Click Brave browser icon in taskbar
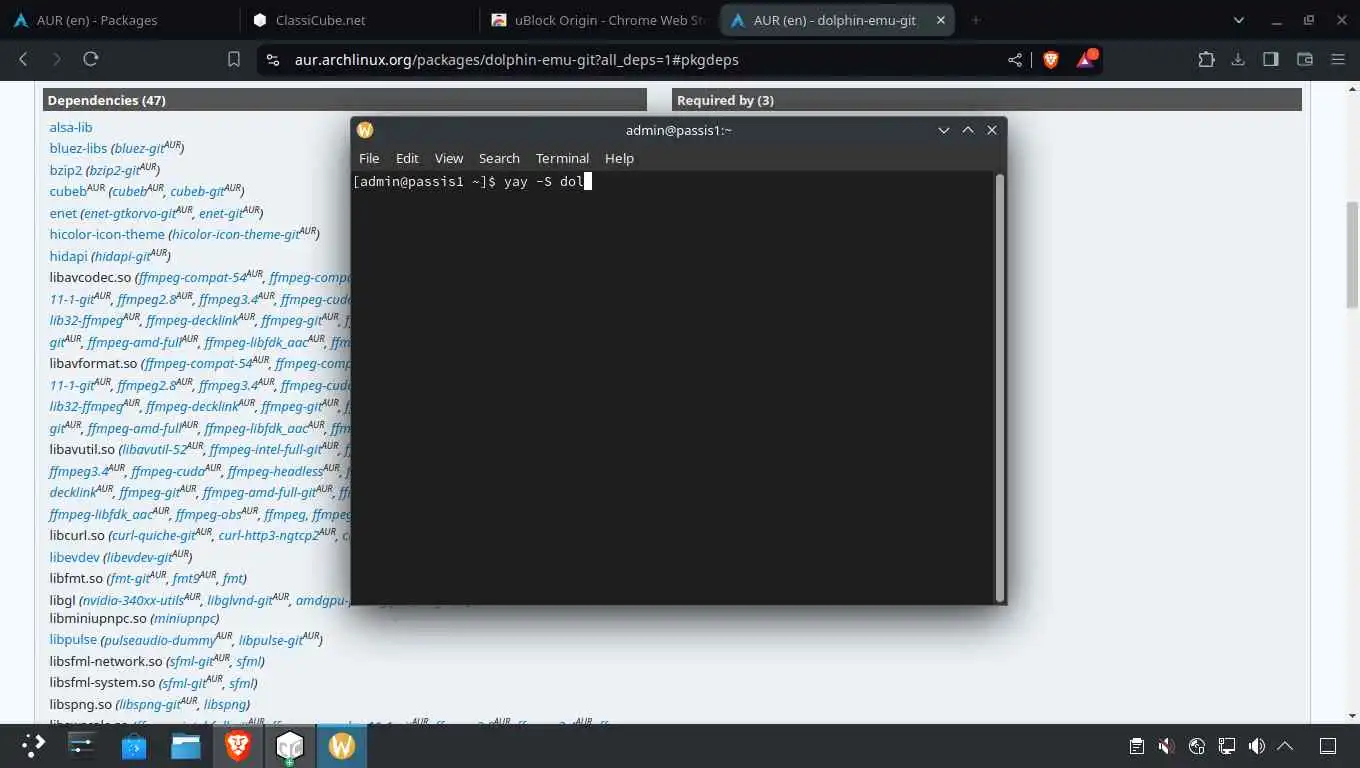The width and height of the screenshot is (1360, 768). pos(238,746)
